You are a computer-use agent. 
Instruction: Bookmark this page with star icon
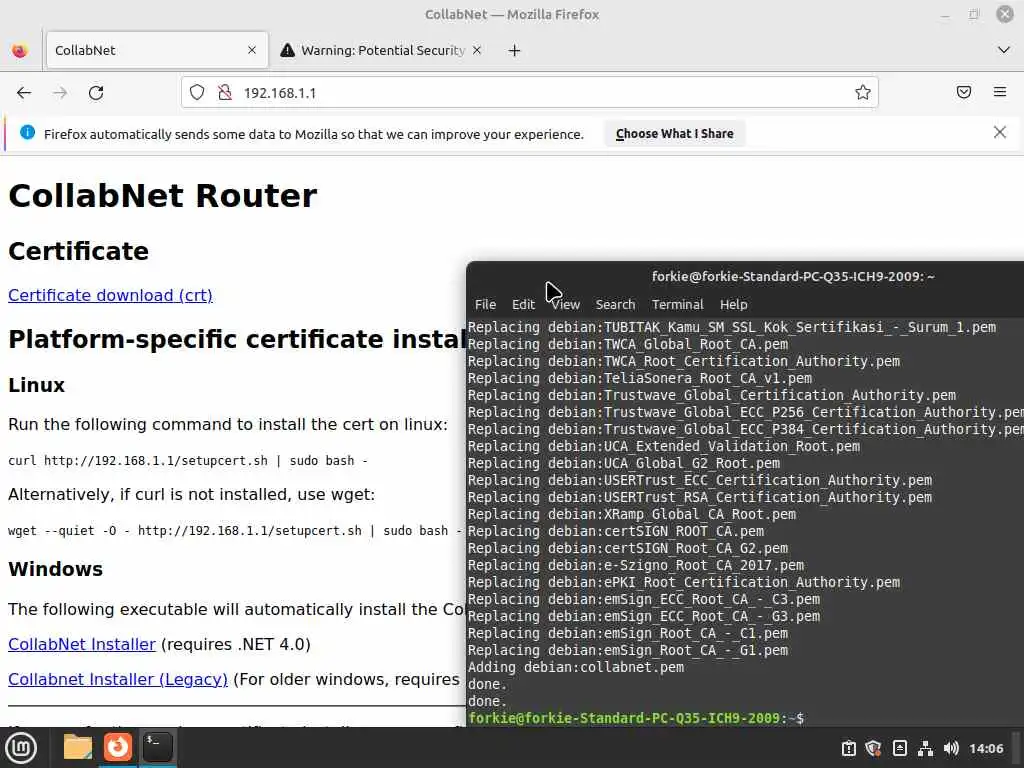click(863, 93)
